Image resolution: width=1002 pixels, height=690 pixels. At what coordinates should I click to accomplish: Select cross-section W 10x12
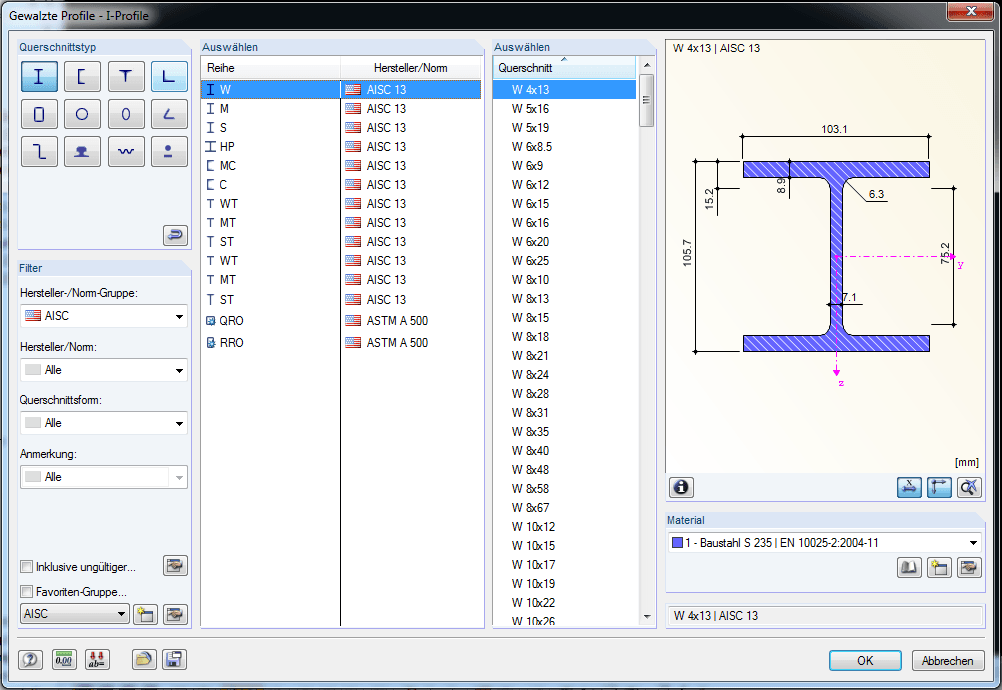(564, 526)
